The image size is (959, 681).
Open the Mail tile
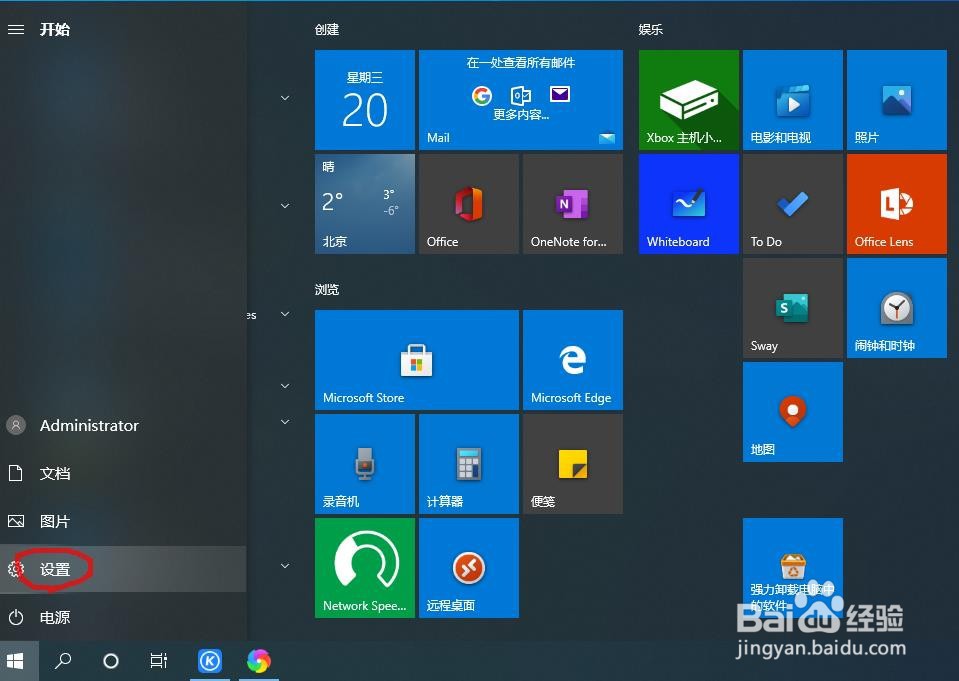click(x=520, y=100)
